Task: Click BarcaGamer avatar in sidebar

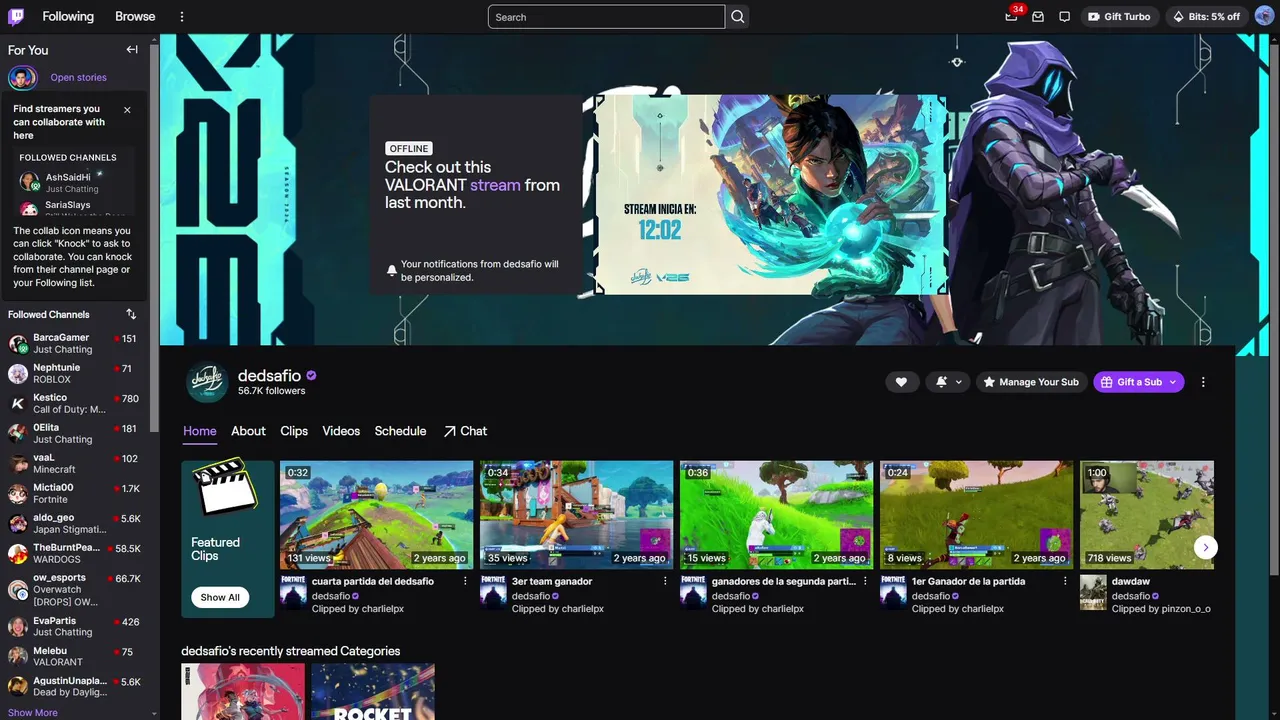Action: pyautogui.click(x=18, y=344)
